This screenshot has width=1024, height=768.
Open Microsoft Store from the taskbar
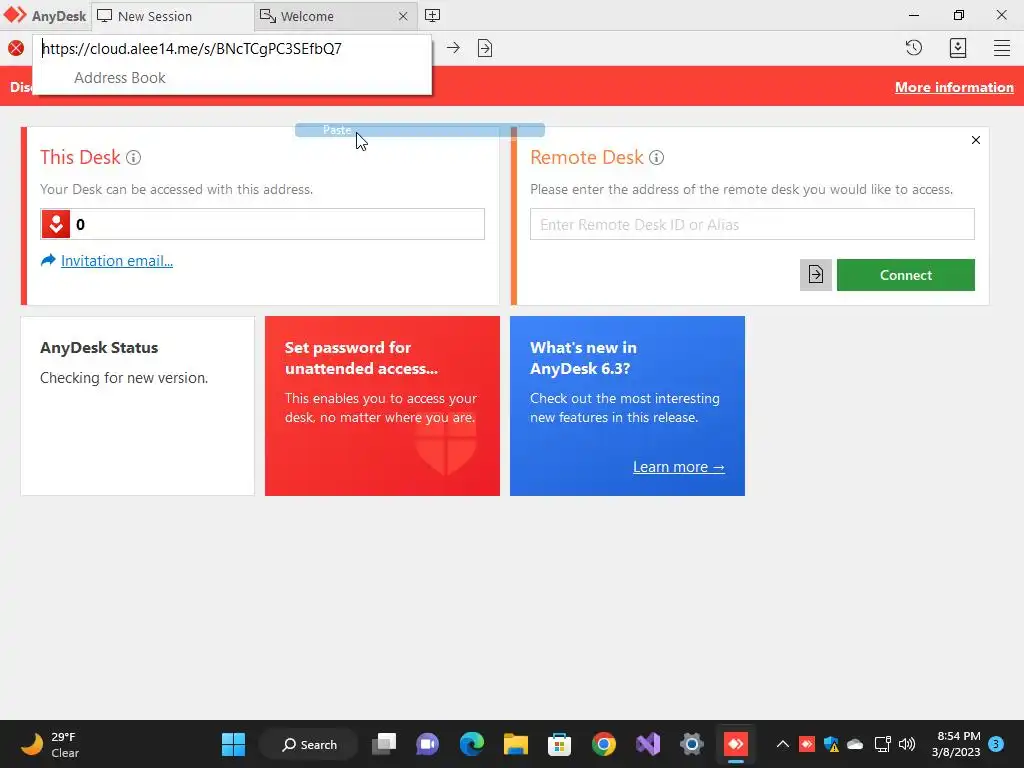click(560, 744)
